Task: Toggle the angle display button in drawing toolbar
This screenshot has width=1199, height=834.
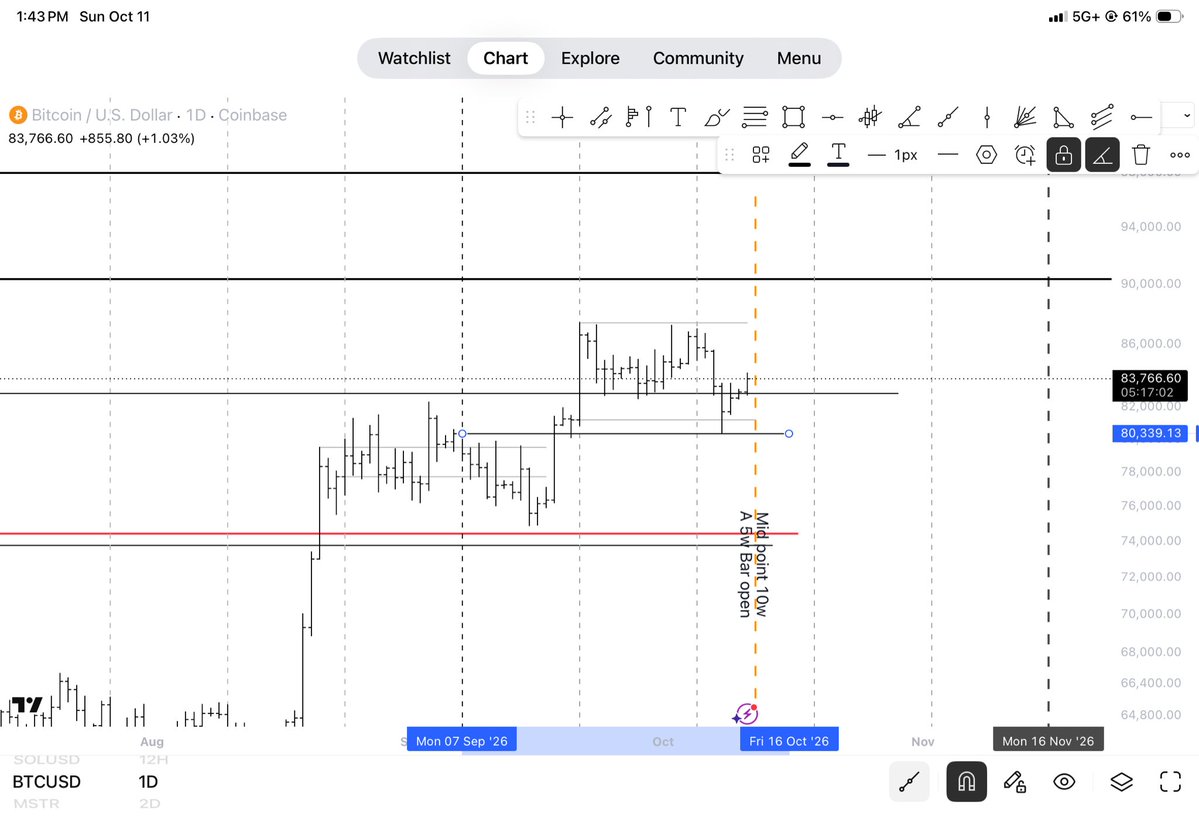Action: click(x=1102, y=155)
